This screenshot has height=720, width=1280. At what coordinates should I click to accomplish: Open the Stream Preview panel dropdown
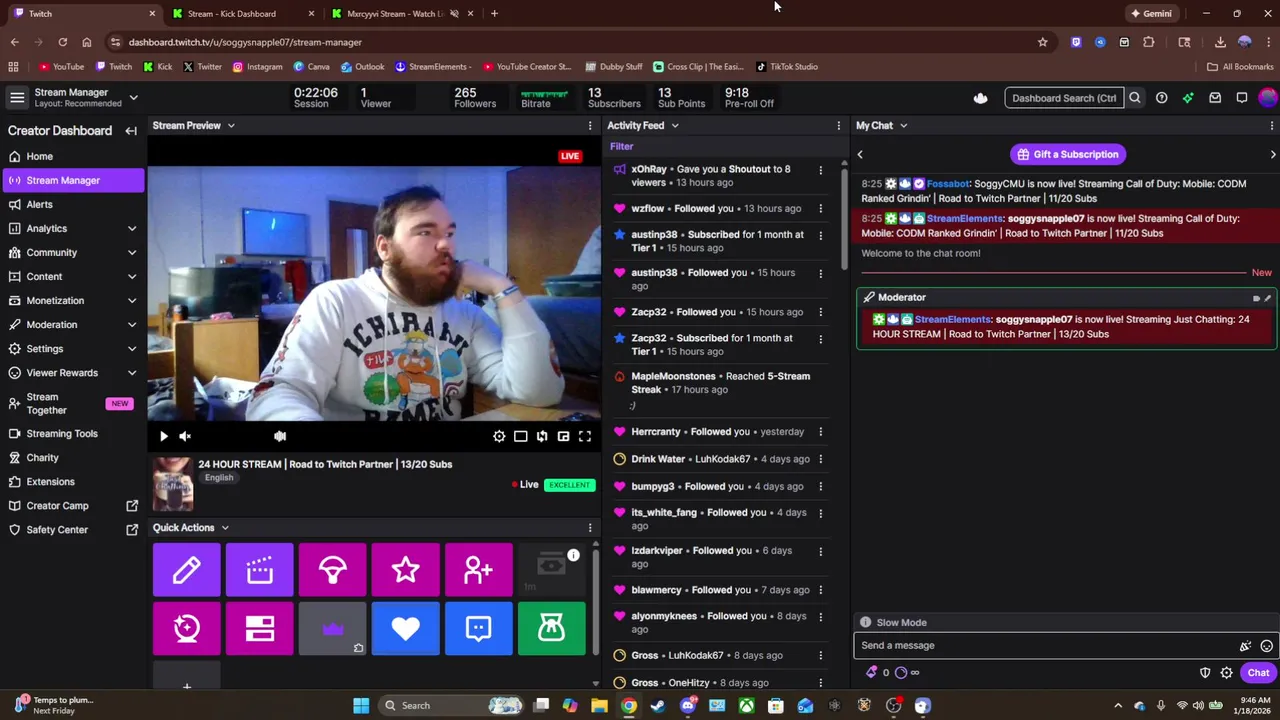coord(231,126)
